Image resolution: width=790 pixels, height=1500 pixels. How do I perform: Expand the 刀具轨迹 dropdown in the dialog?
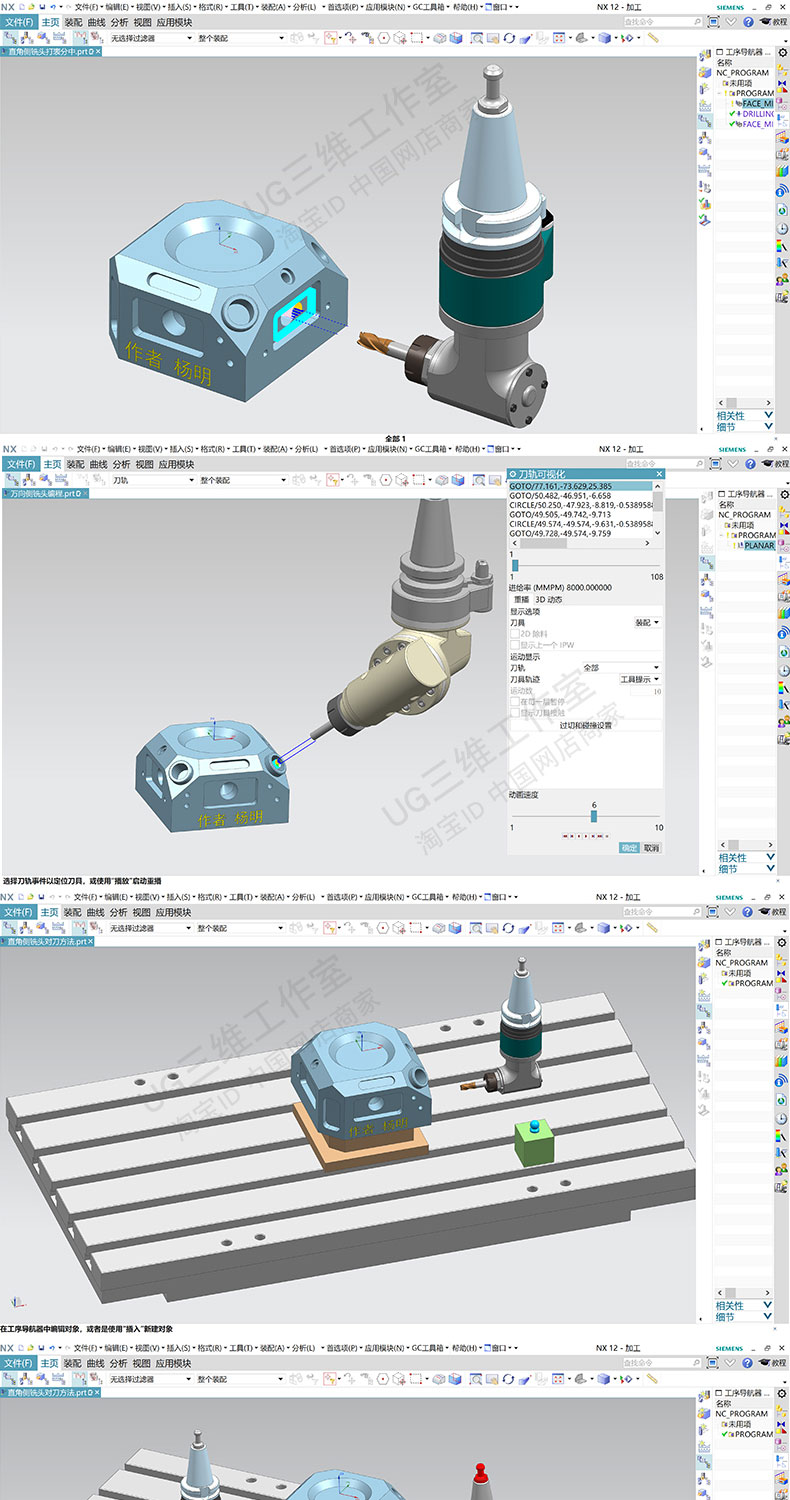[x=640, y=679]
